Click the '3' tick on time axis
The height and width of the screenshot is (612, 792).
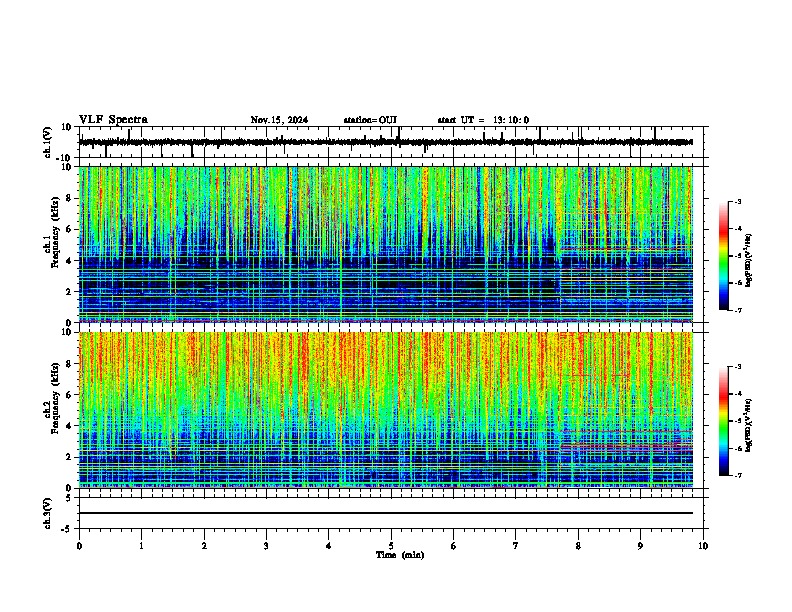(266, 546)
